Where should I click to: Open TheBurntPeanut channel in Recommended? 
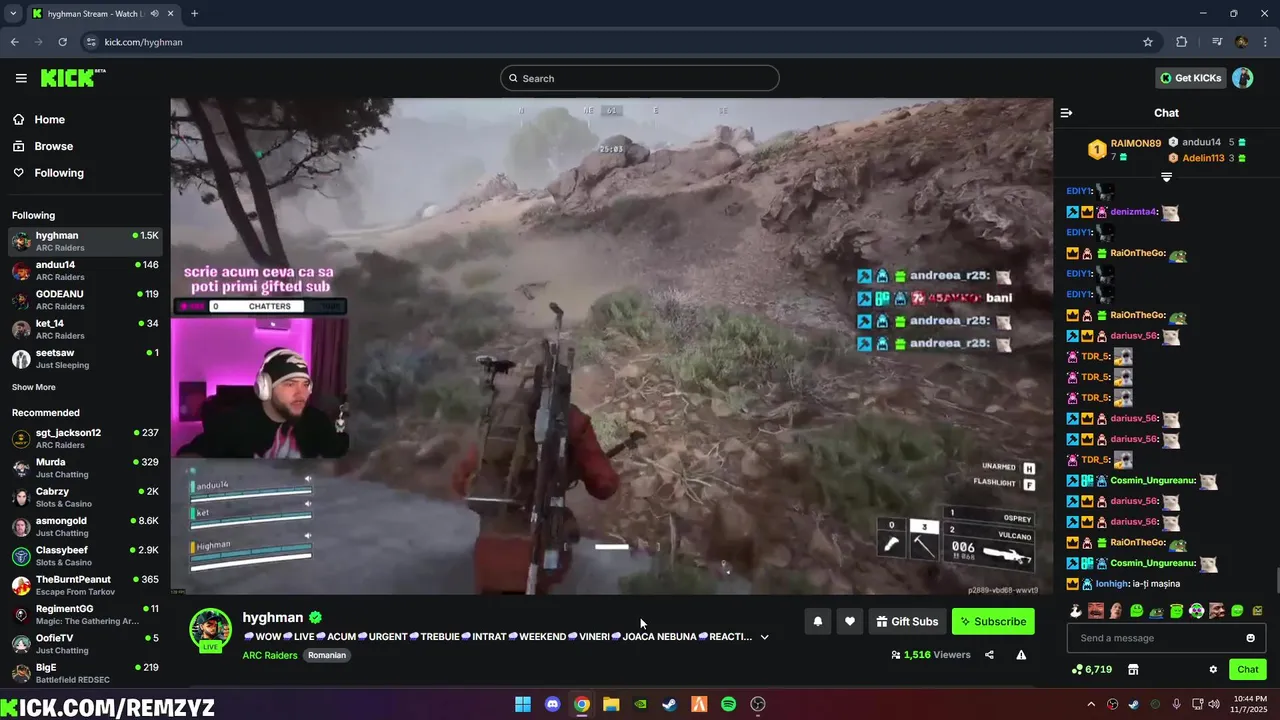tap(85, 585)
